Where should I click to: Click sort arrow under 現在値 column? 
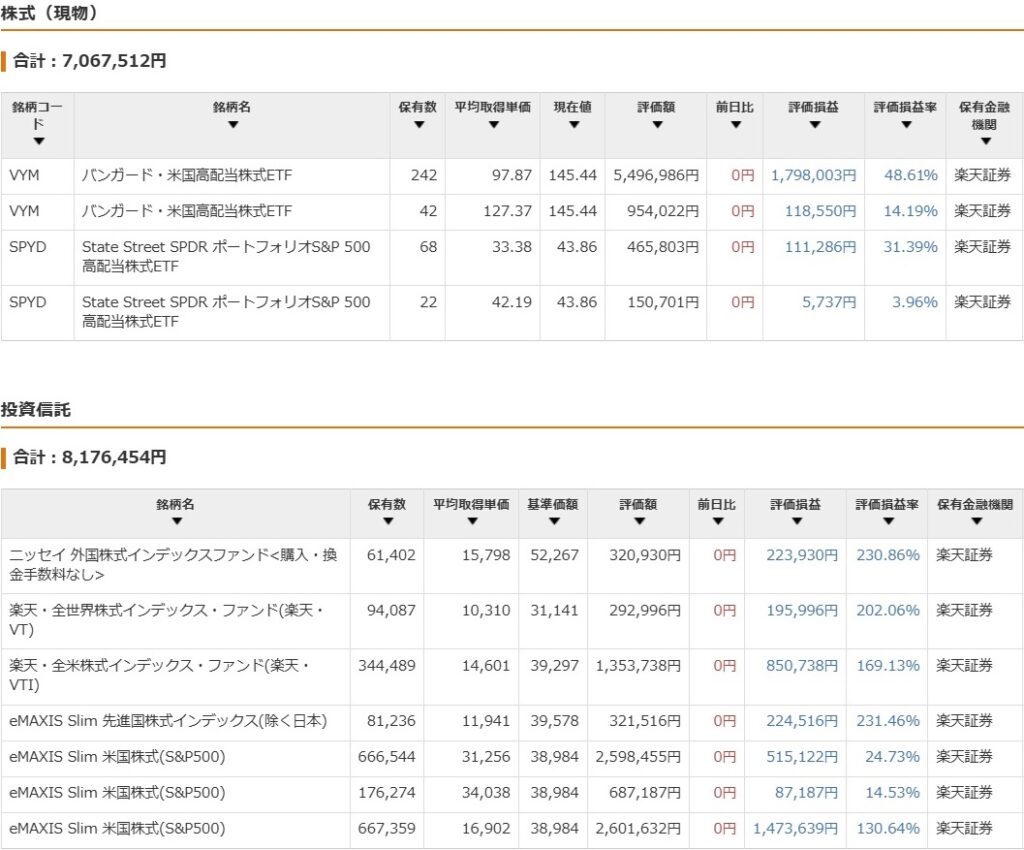[573, 125]
